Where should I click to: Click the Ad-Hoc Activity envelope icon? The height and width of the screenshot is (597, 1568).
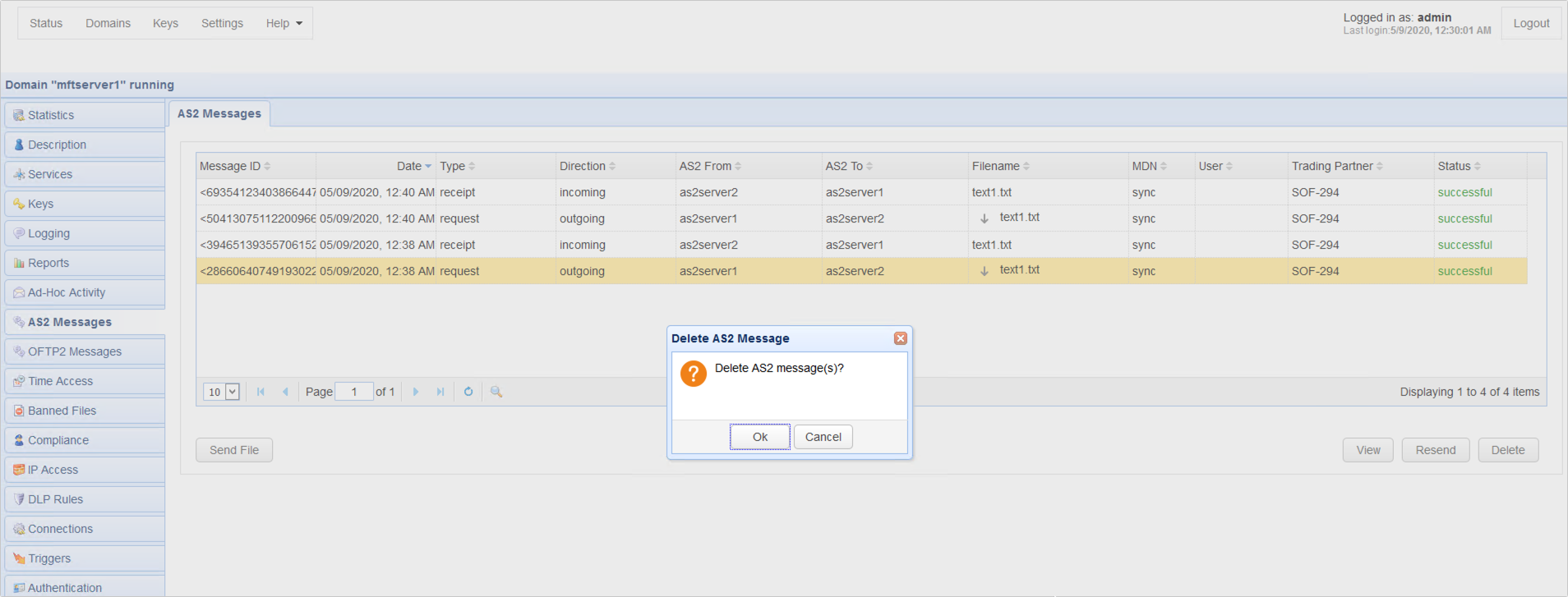tap(19, 293)
